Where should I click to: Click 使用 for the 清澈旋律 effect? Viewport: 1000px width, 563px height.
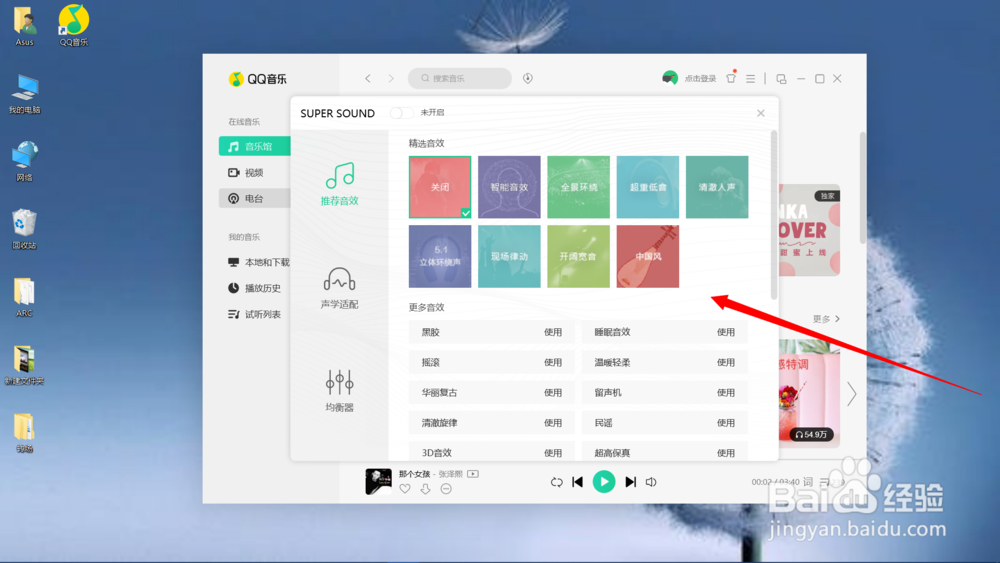pos(553,423)
